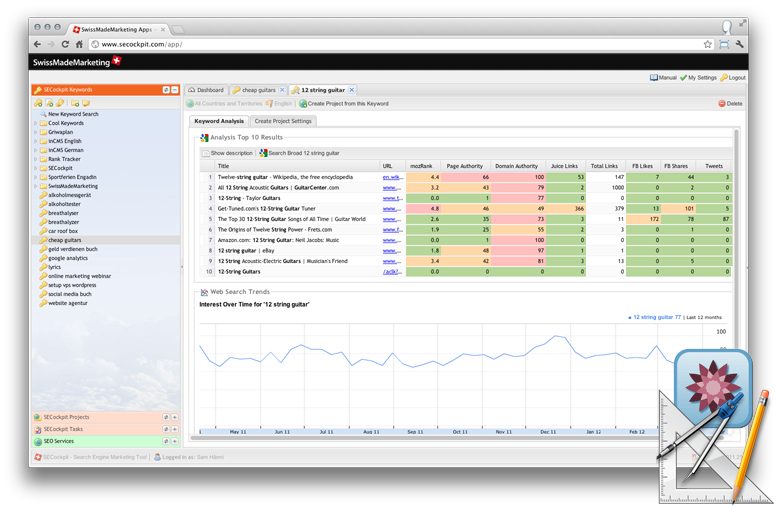Select the SwissMadeMarketing Apps browser tab
The height and width of the screenshot is (507, 777).
(x=116, y=30)
